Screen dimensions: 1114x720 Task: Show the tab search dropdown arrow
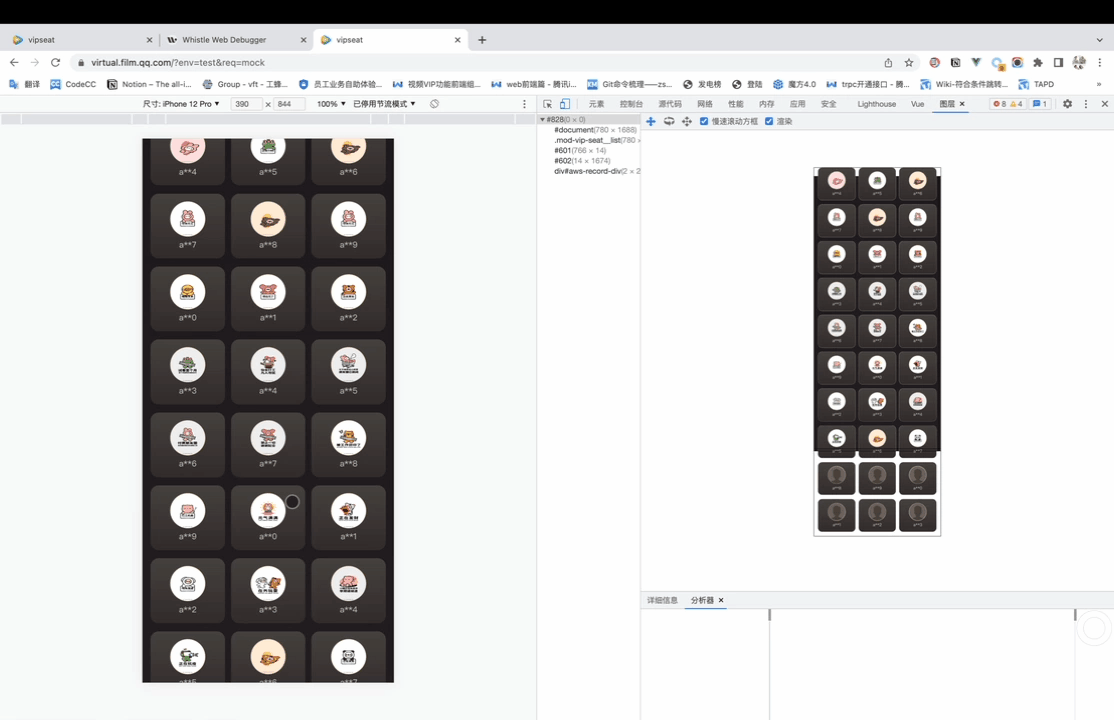pyautogui.click(x=1099, y=40)
